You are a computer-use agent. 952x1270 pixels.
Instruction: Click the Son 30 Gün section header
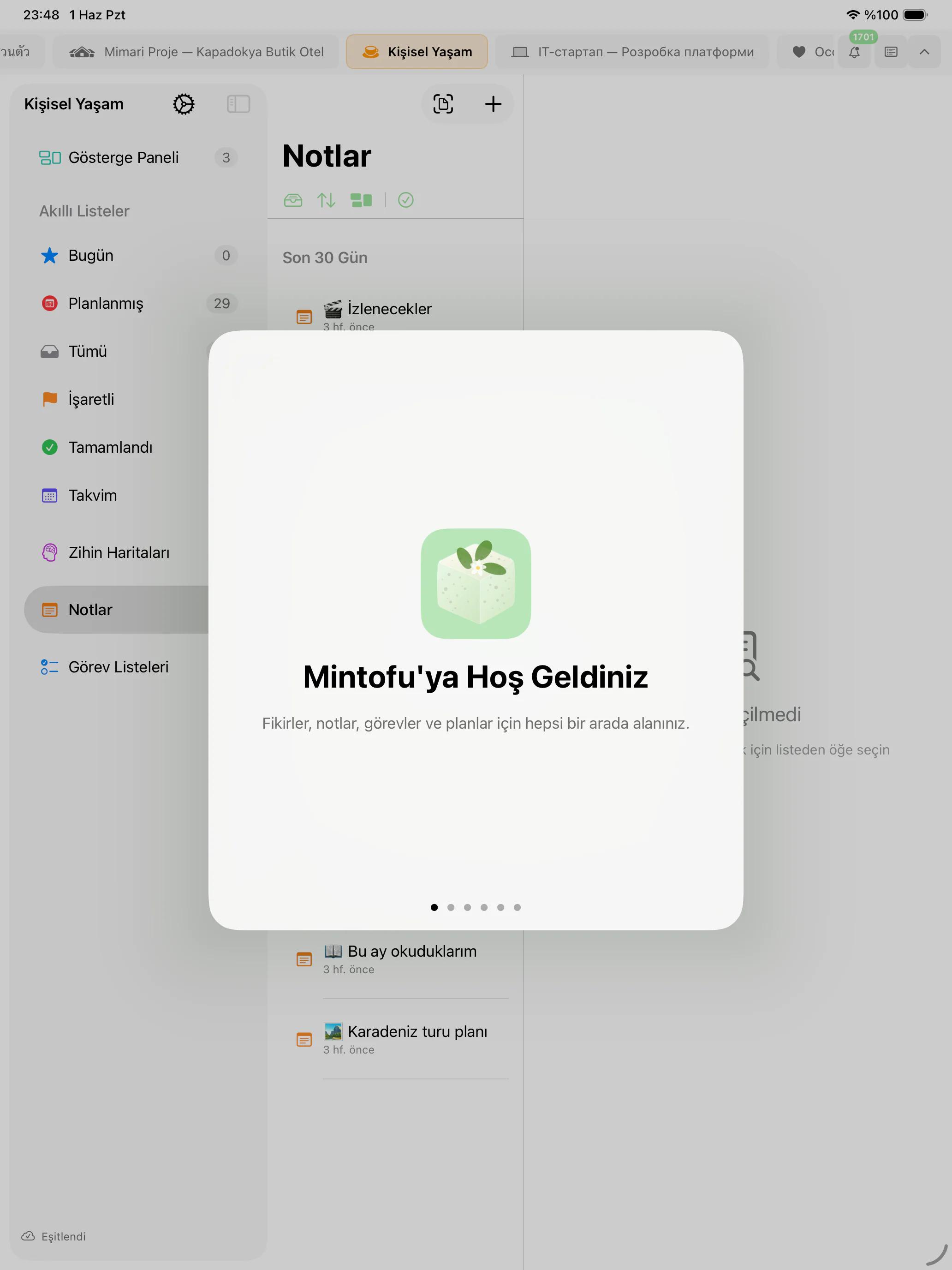point(325,257)
